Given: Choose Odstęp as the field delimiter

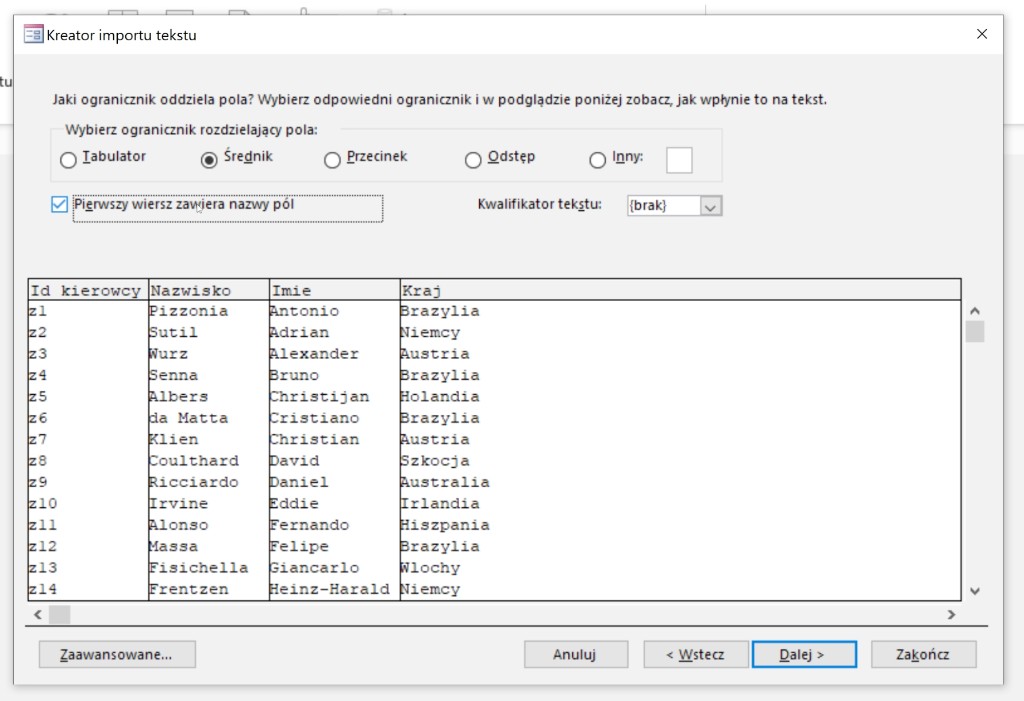Looking at the screenshot, I should [x=473, y=159].
